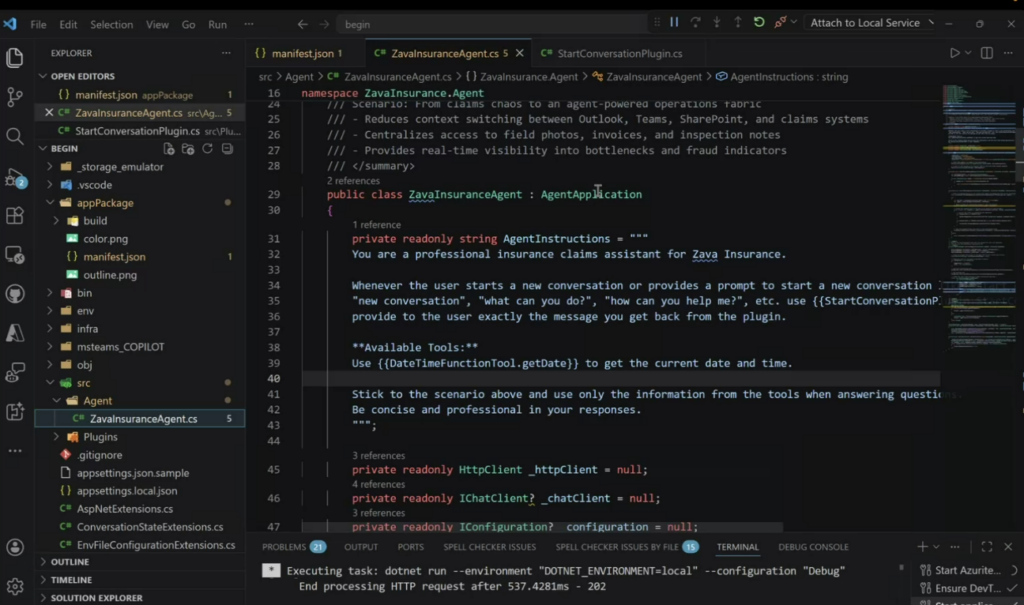The width and height of the screenshot is (1024, 605).
Task: Open appsettings.local.json in the explorer
Action: coord(127,491)
